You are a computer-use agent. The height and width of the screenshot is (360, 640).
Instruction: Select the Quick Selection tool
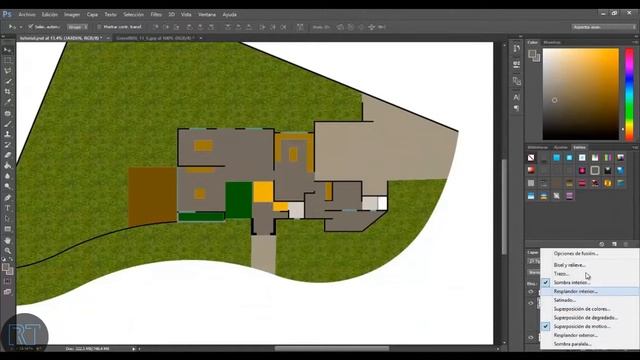pos(7,81)
